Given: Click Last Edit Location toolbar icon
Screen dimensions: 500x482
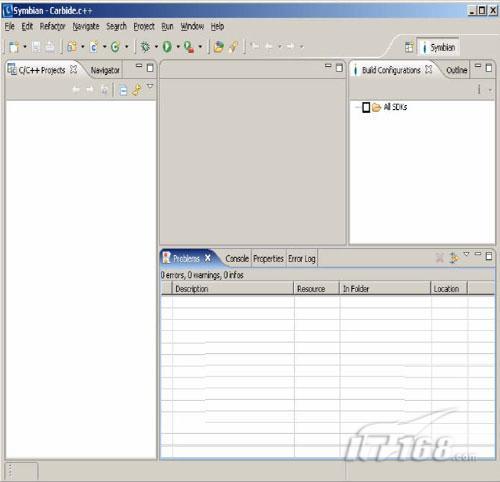Looking at the screenshot, I should 255,46.
